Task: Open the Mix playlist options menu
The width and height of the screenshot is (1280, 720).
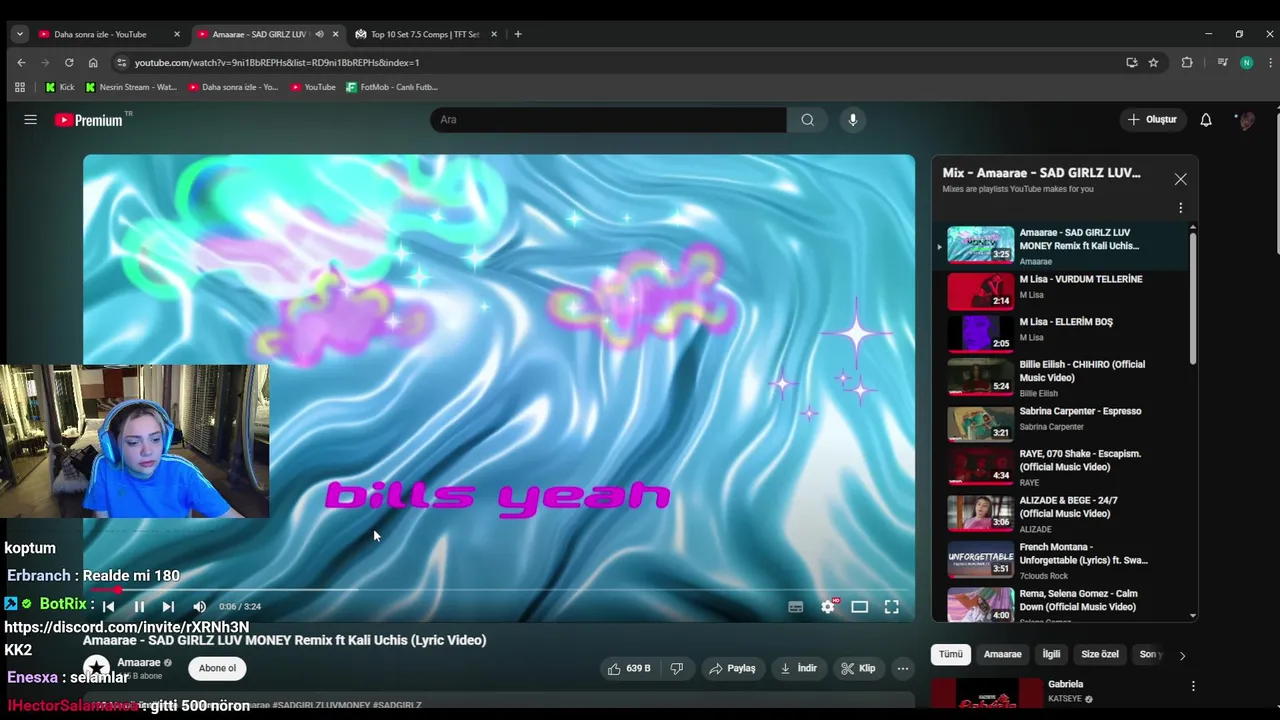Action: click(1180, 208)
